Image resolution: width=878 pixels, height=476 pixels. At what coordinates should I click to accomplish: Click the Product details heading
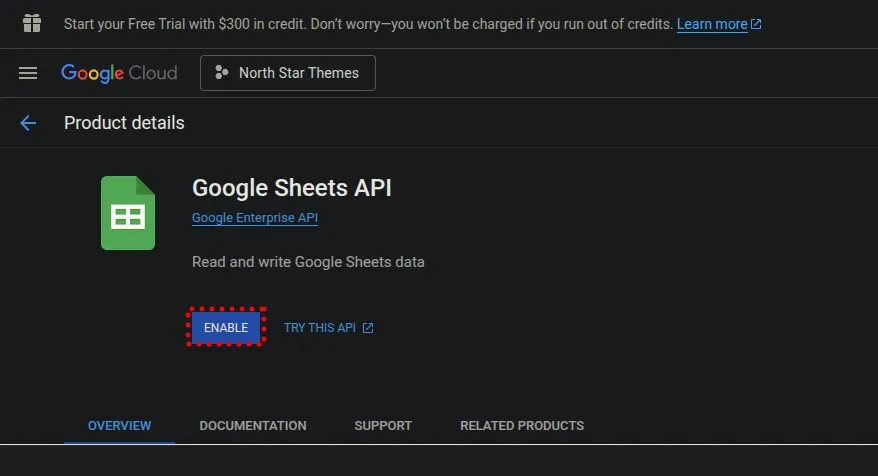tap(124, 123)
